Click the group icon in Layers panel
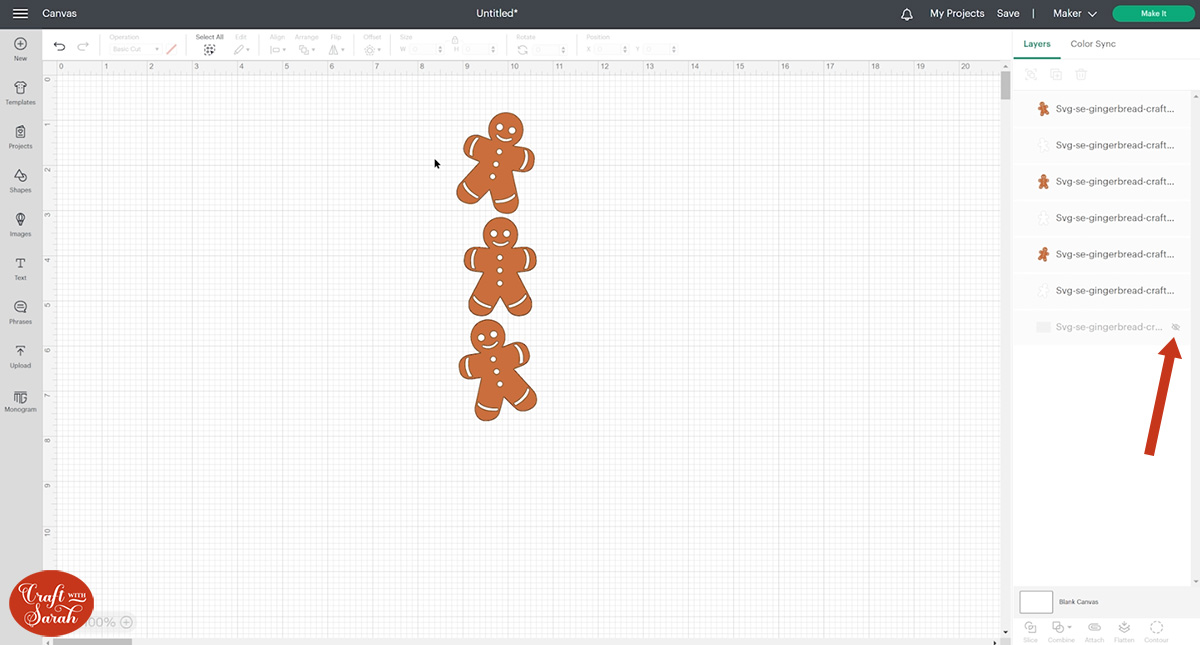 pyautogui.click(x=1031, y=75)
